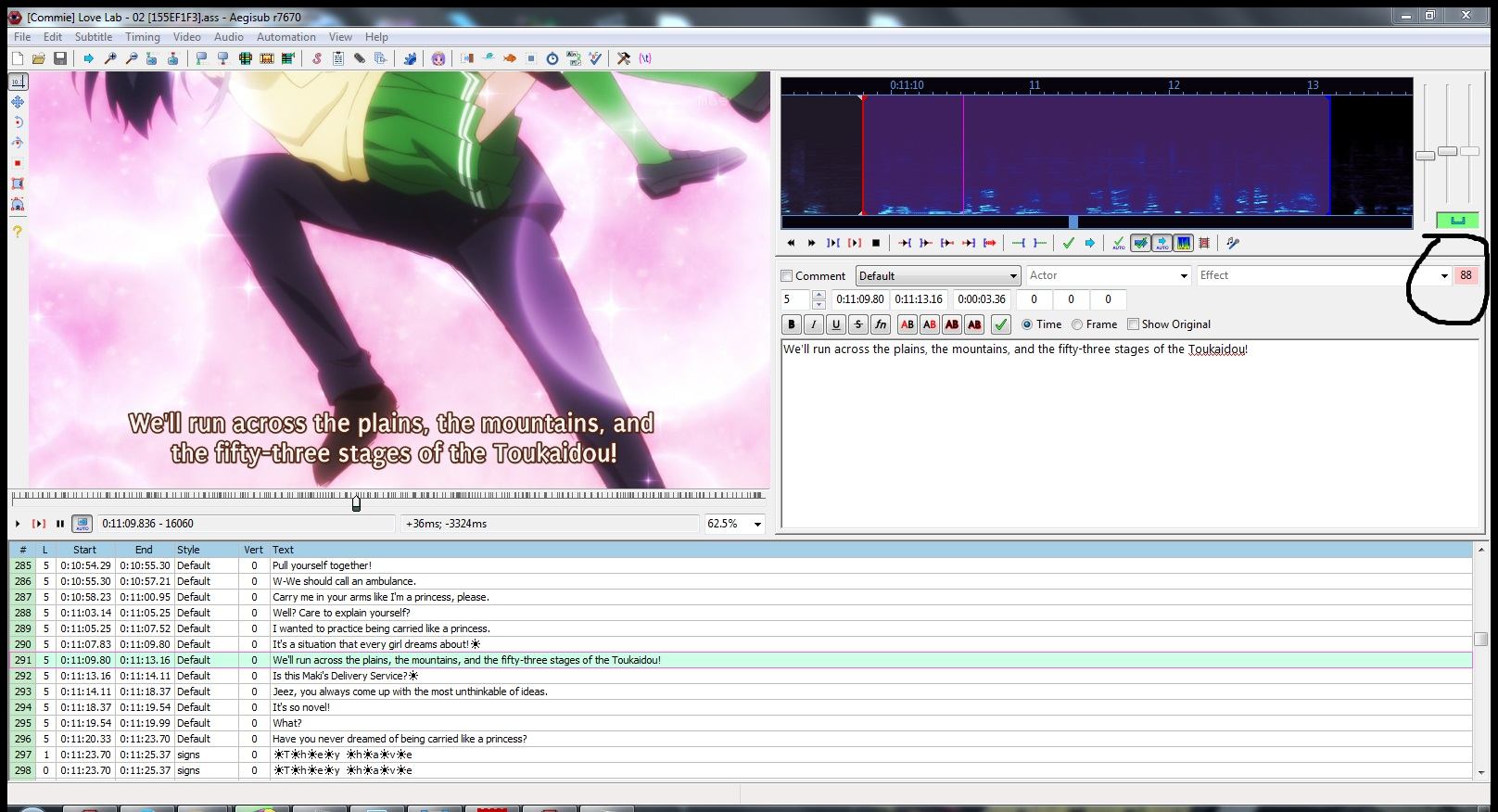Toggle auto go to next line button
This screenshot has height=812, width=1498.
coord(1141,243)
